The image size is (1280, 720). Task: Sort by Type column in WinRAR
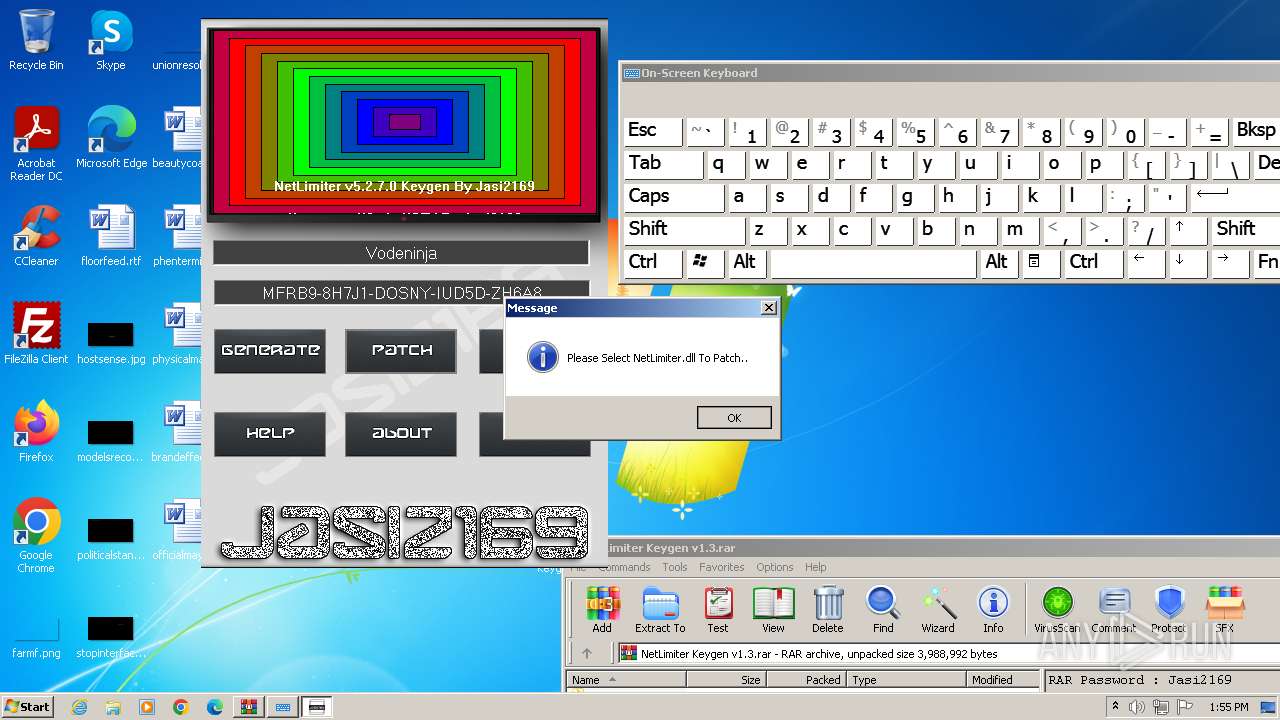(907, 680)
